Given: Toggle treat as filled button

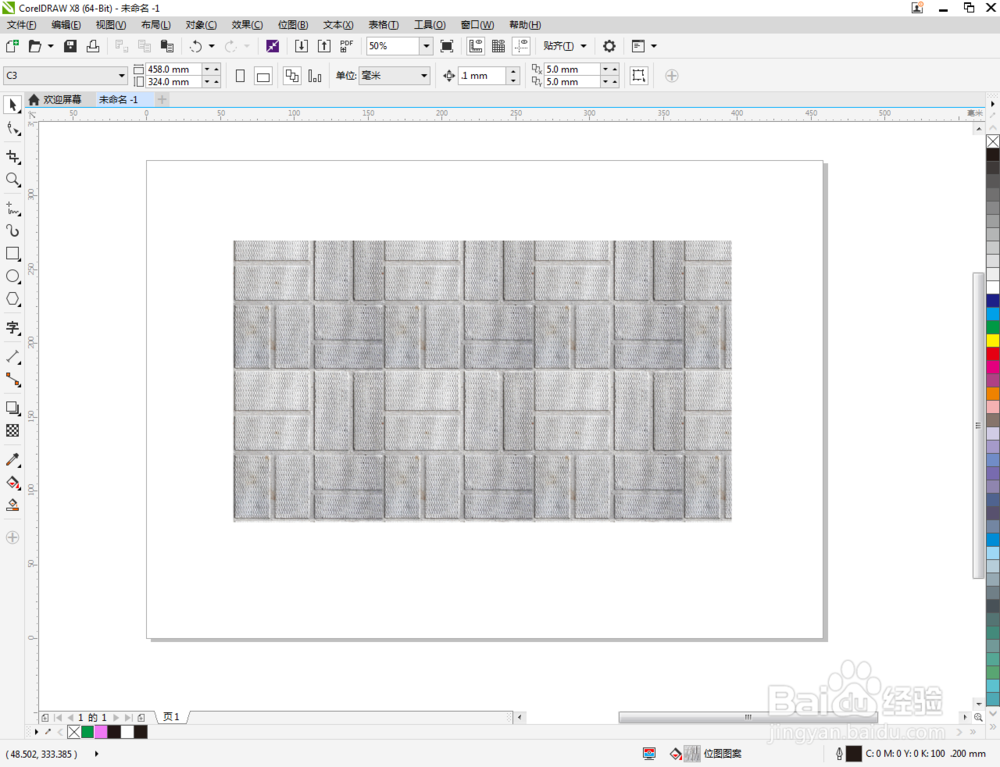Looking at the screenshot, I should [x=638, y=76].
